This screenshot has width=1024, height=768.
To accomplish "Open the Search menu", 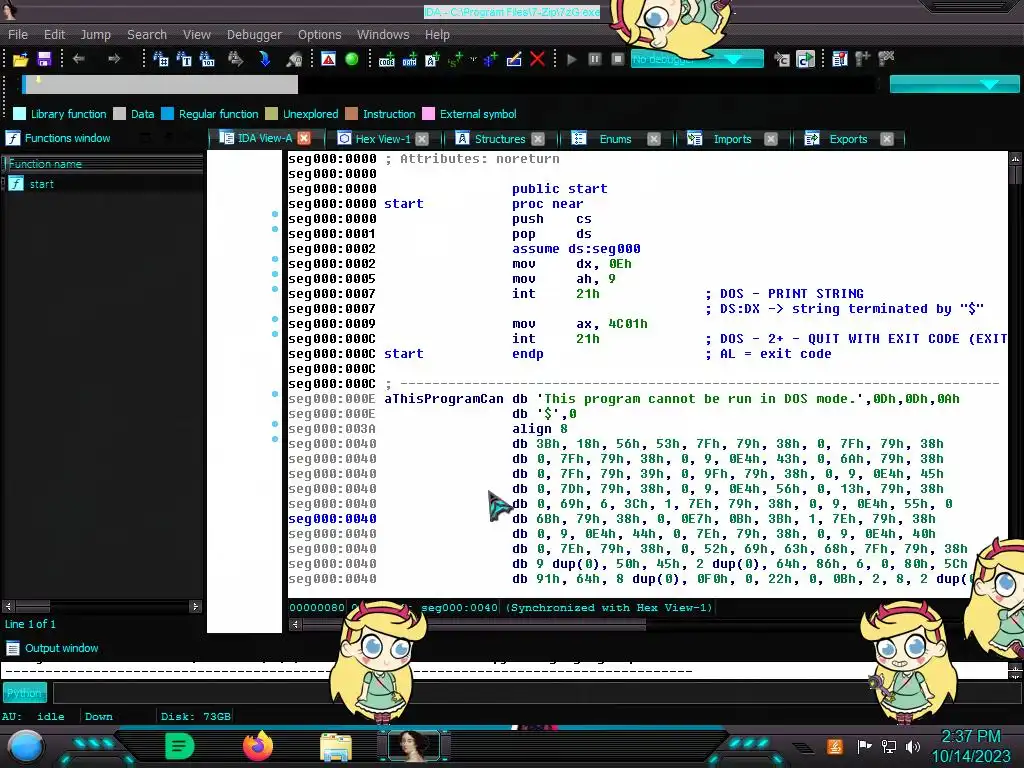I will (147, 35).
